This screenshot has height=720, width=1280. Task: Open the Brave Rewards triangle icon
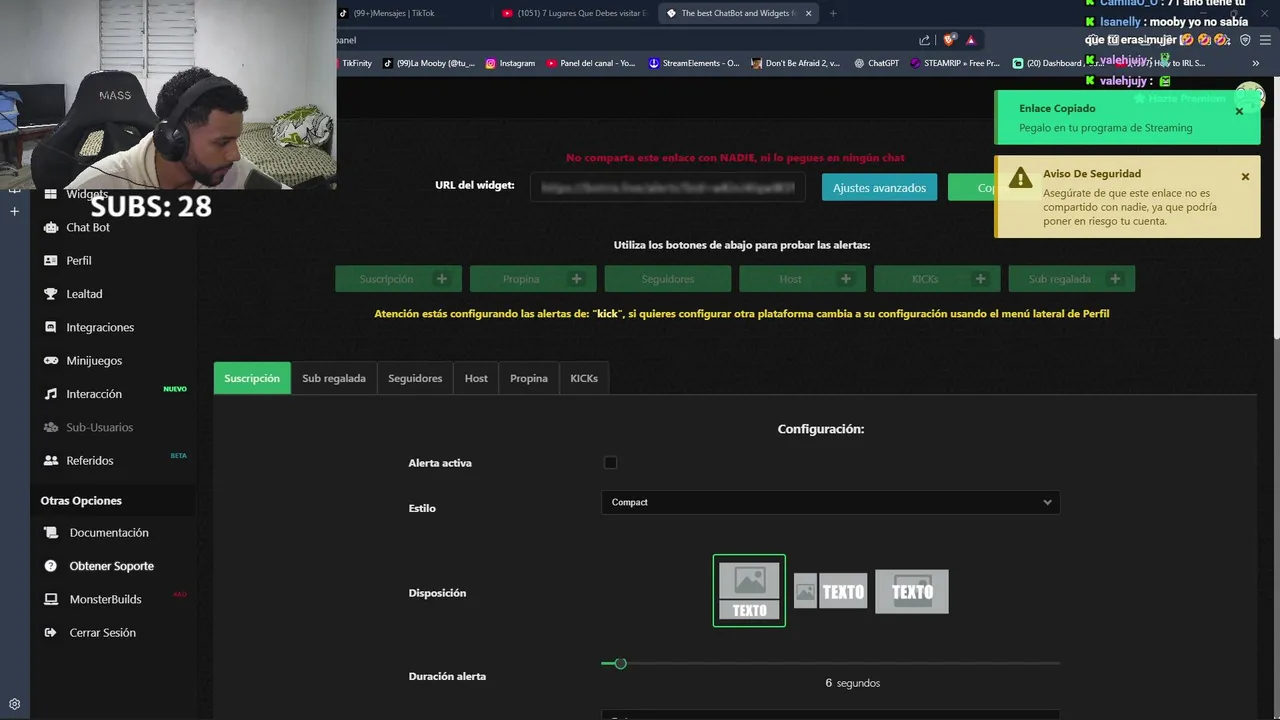coord(970,40)
